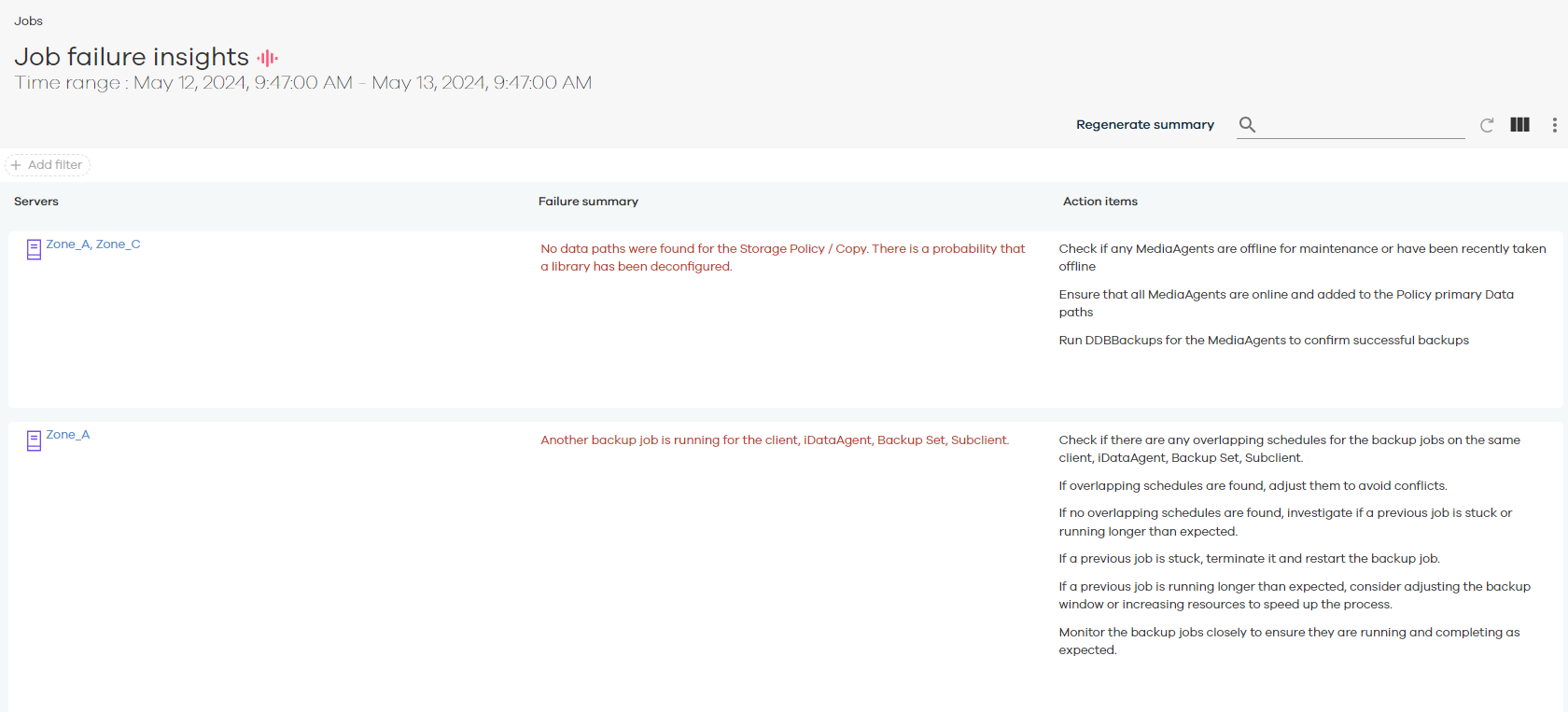Screen dimensions: 1568x712
Task: Click server icon beside Zone_A, Zone_C
Action: click(34, 249)
